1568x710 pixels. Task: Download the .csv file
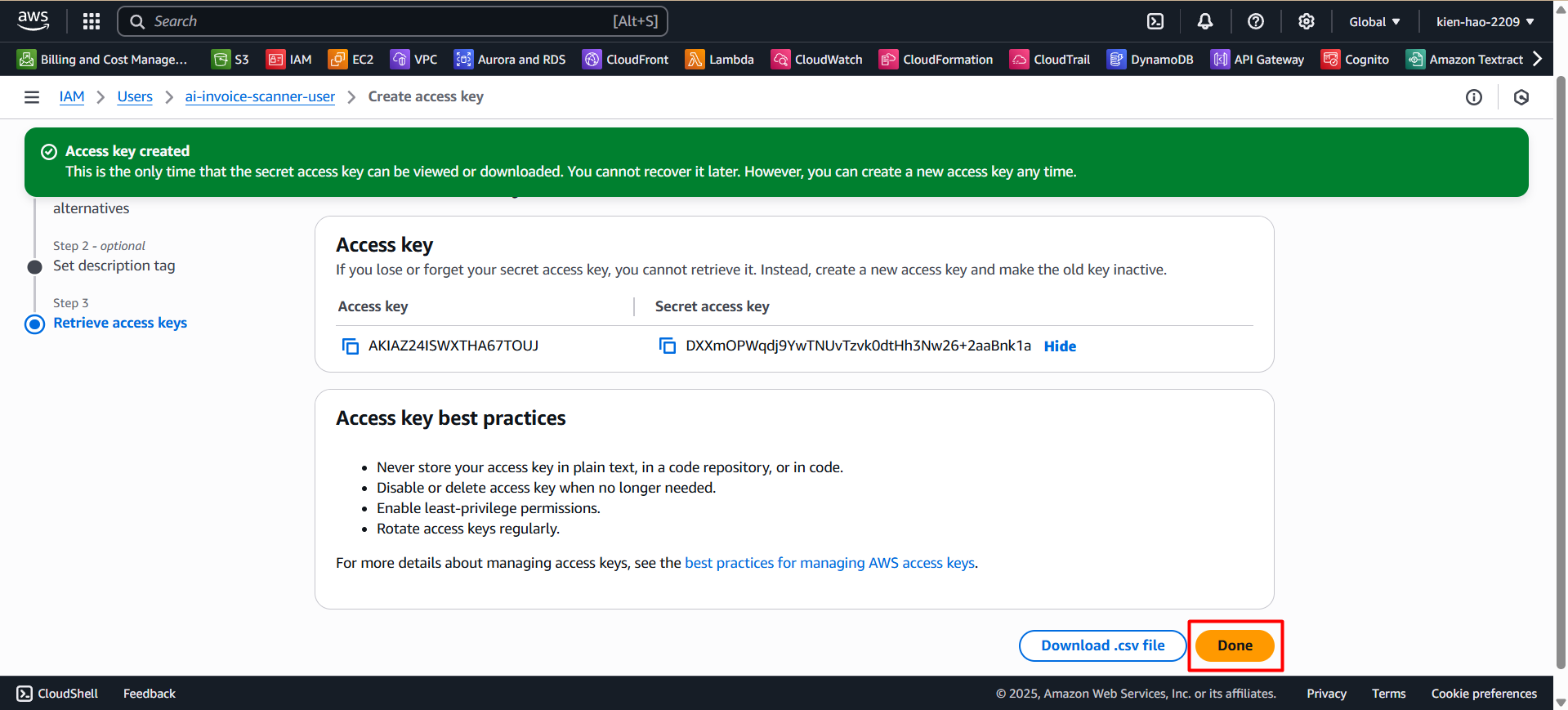pos(1102,645)
